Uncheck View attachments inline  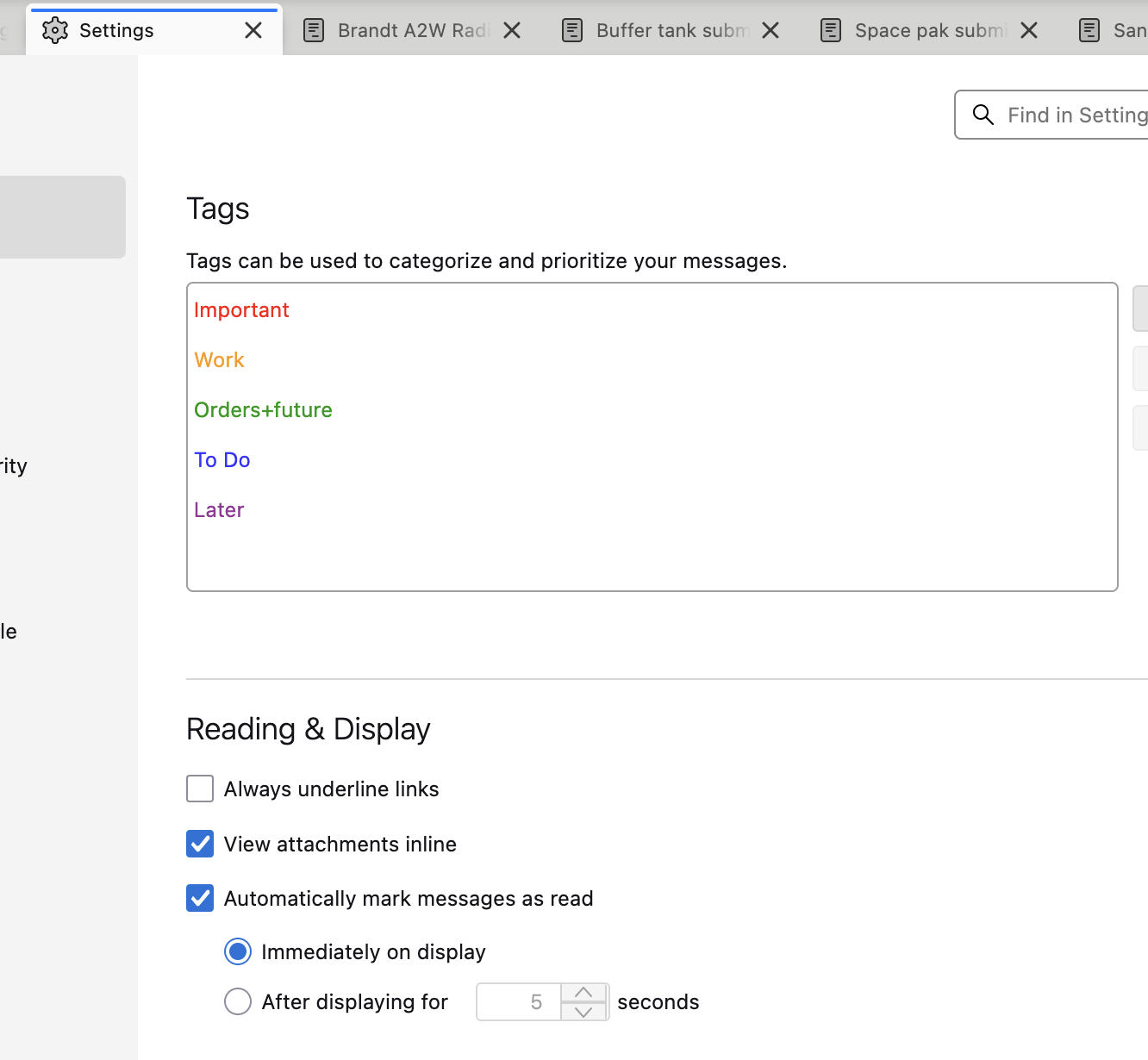tap(200, 844)
